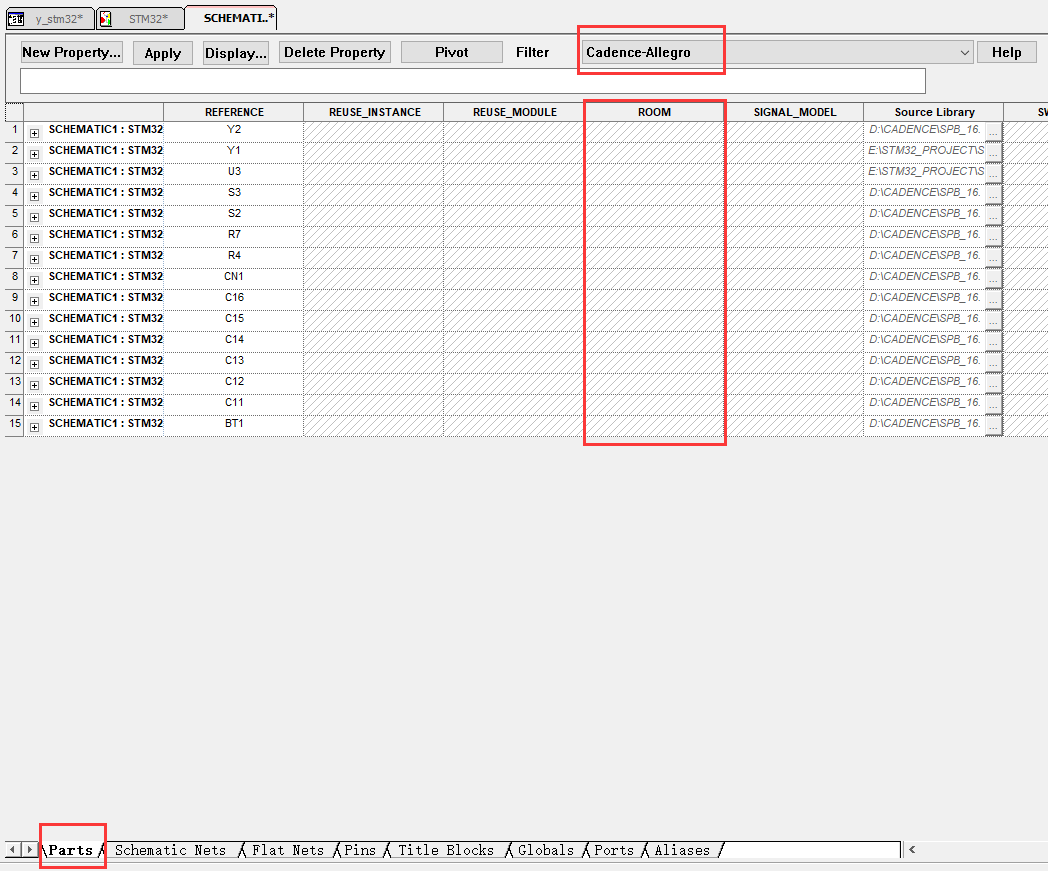The image size is (1048, 871).
Task: Click the ROOM cell for part C16
Action: (x=654, y=298)
